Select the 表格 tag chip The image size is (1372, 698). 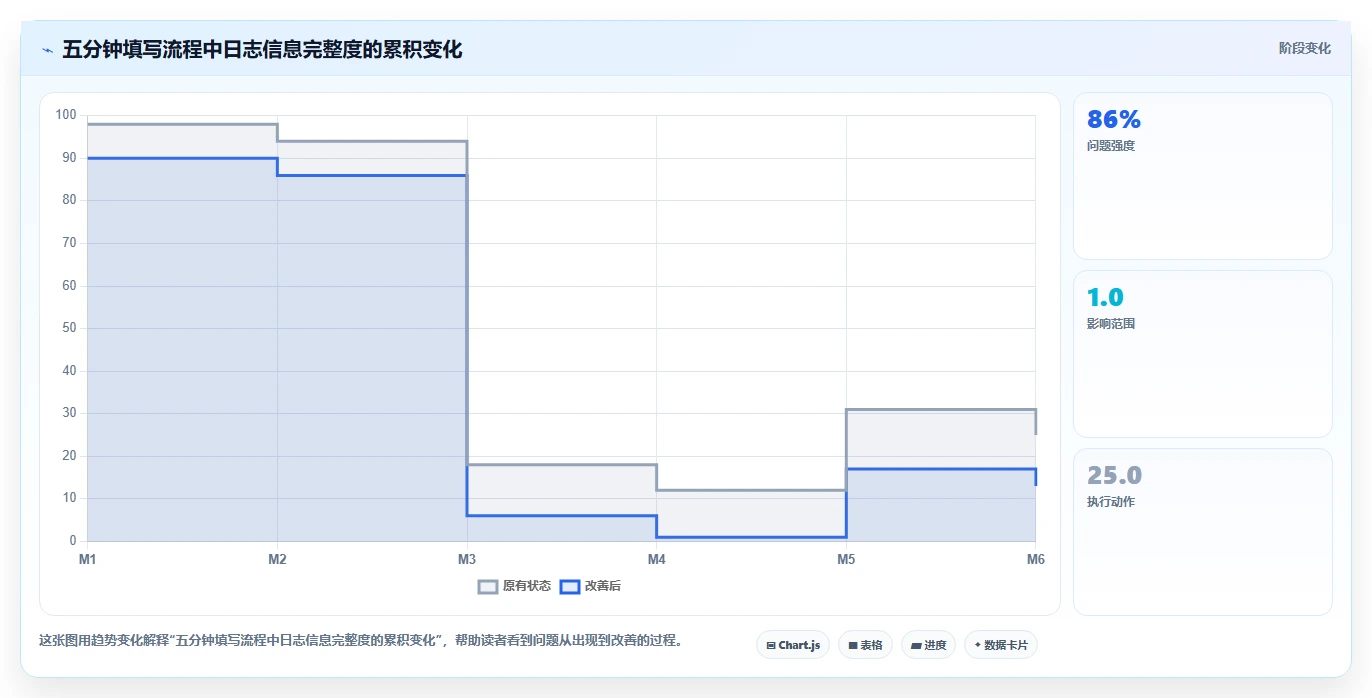[x=865, y=645]
